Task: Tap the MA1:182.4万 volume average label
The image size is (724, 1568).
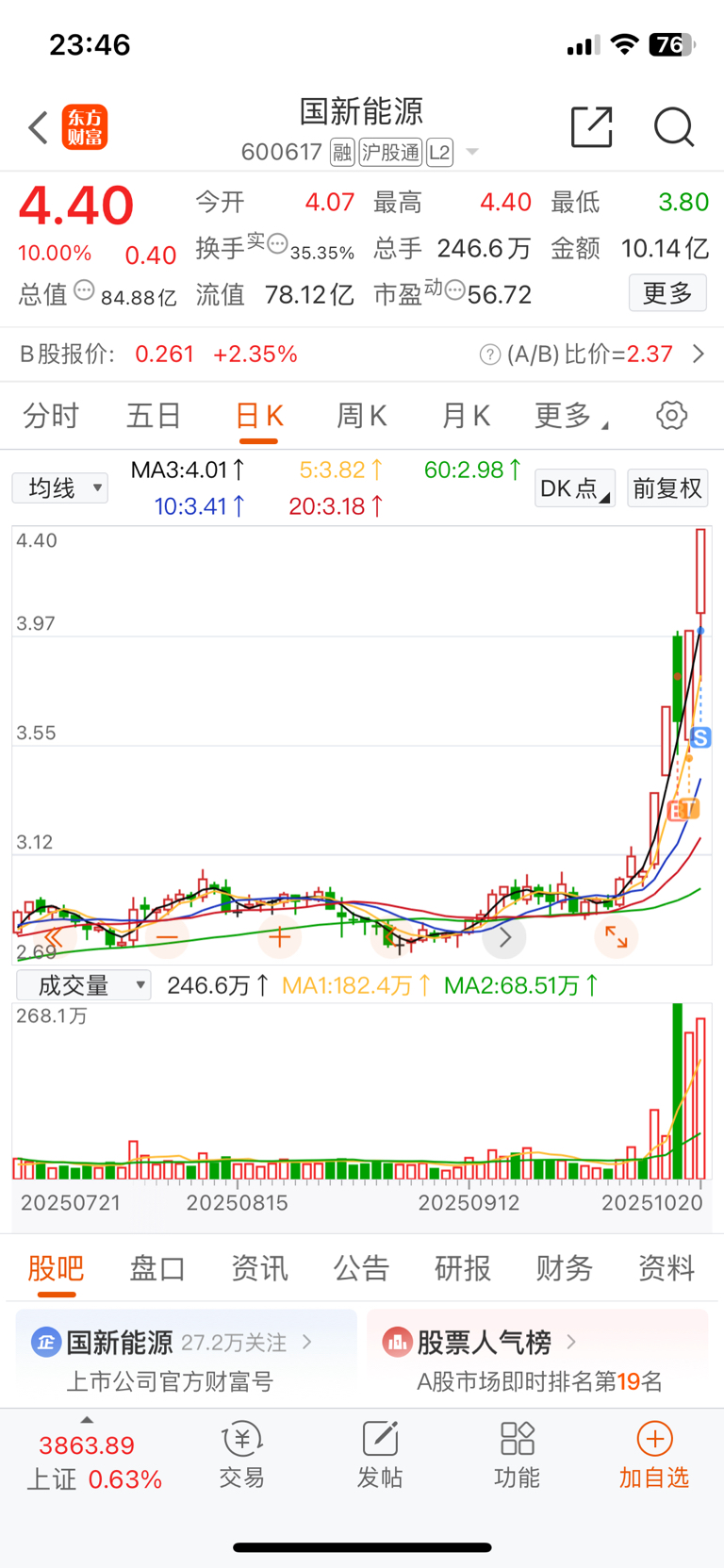Action: (356, 985)
